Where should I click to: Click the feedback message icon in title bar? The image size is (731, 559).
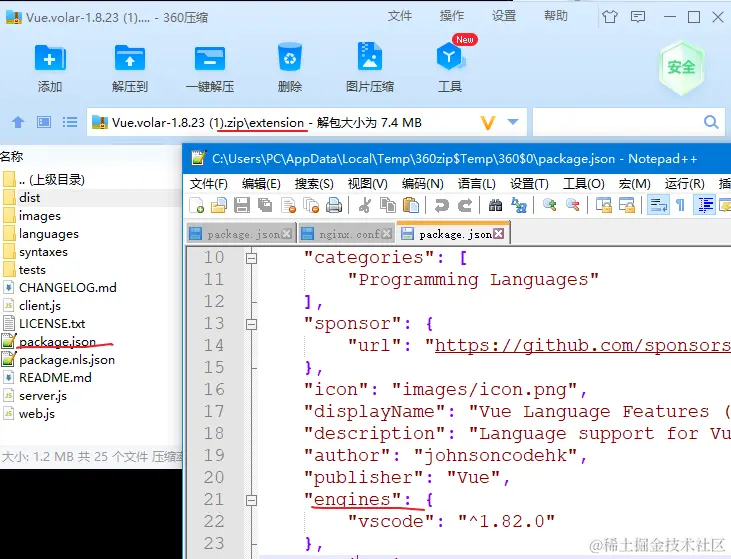pos(638,17)
